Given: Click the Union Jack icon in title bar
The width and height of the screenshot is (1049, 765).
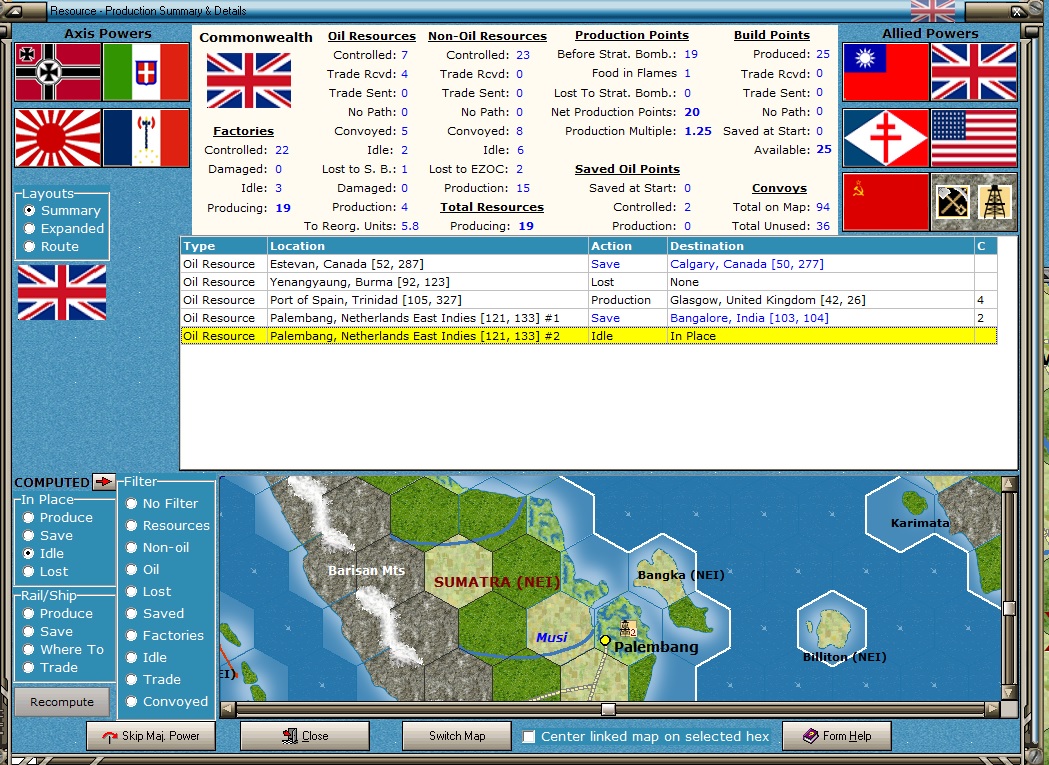Looking at the screenshot, I should click(933, 11).
